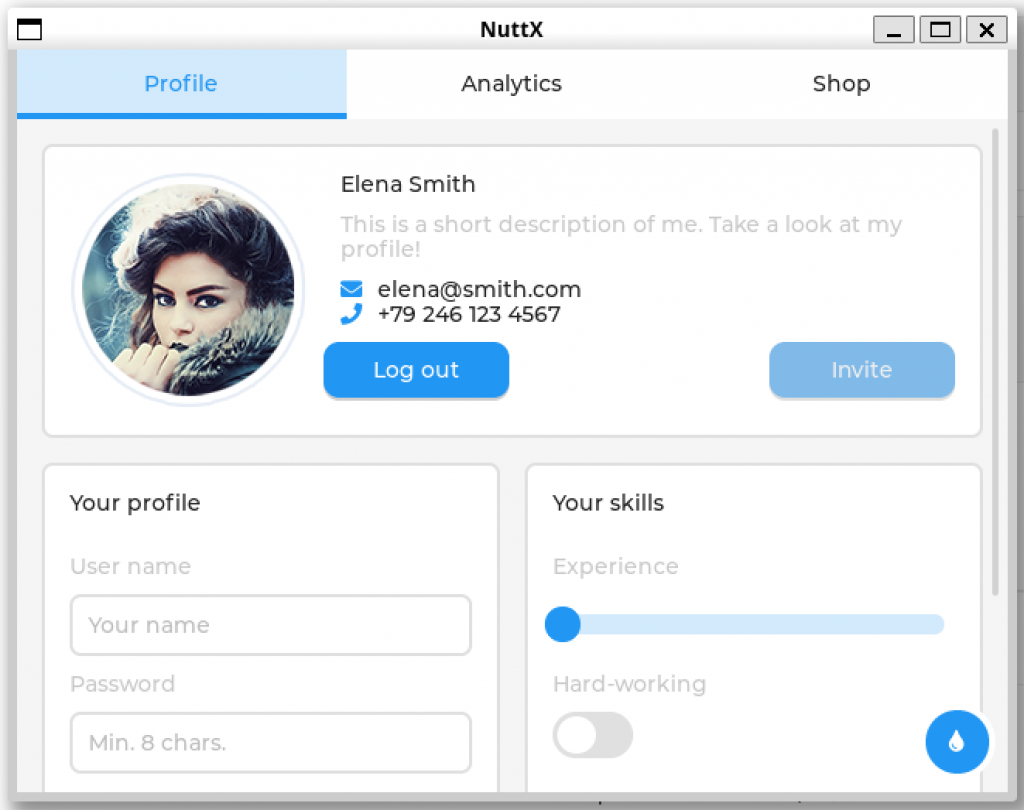This screenshot has width=1024, height=810.
Task: Click the water droplet floating button
Action: [957, 742]
